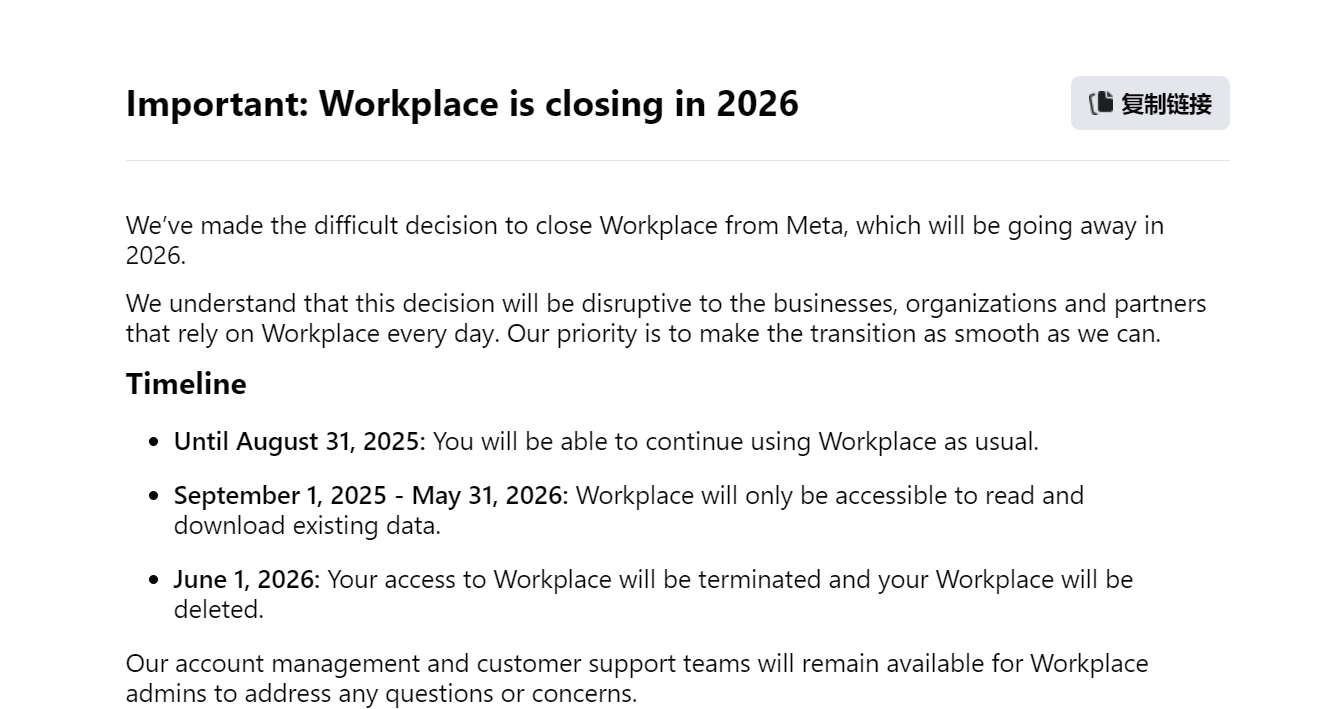1332x709 pixels.
Task: Click the bullet marker beside June 1, 2026
Action: pos(152,579)
